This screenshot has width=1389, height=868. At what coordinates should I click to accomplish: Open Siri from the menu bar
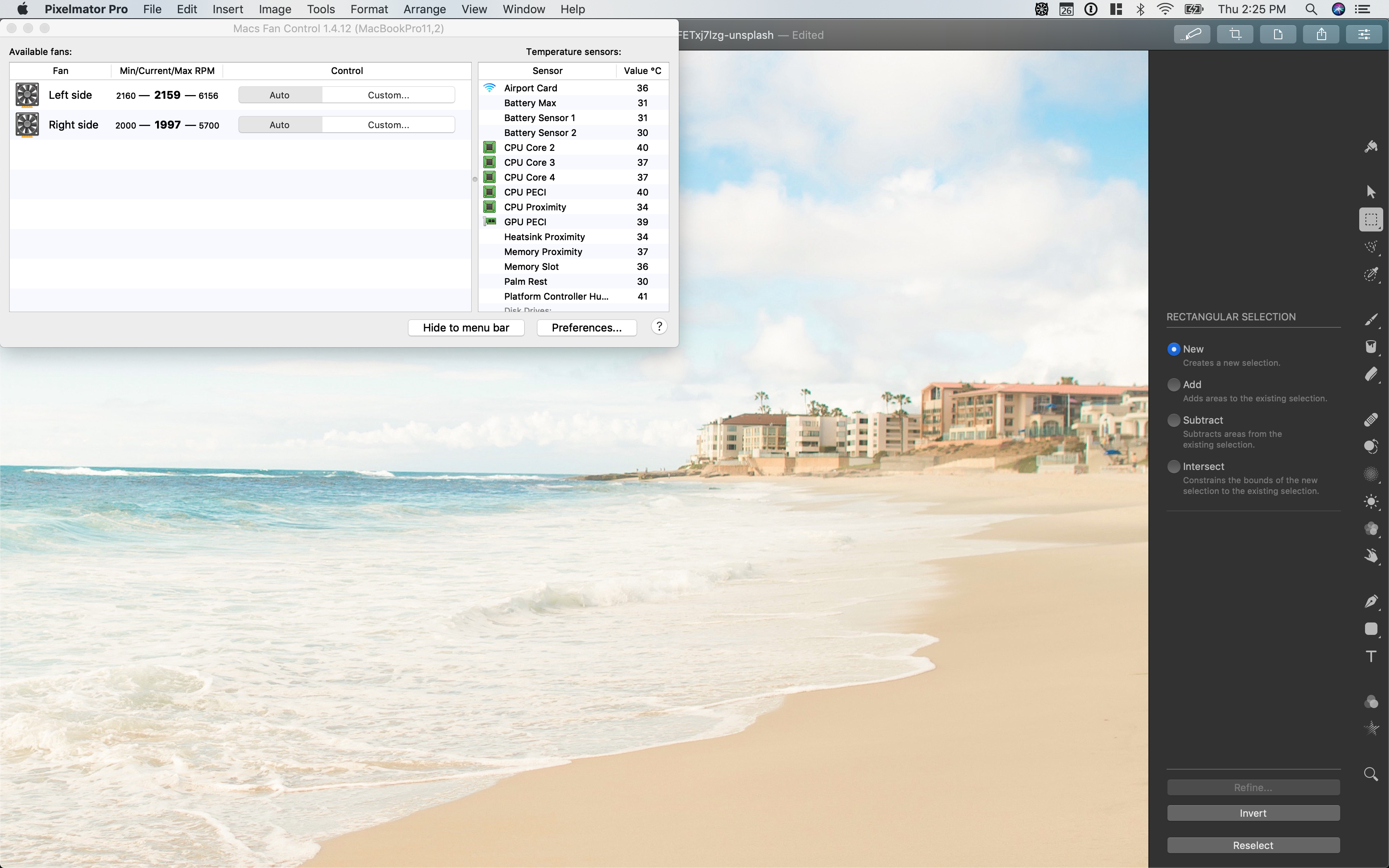pyautogui.click(x=1339, y=9)
